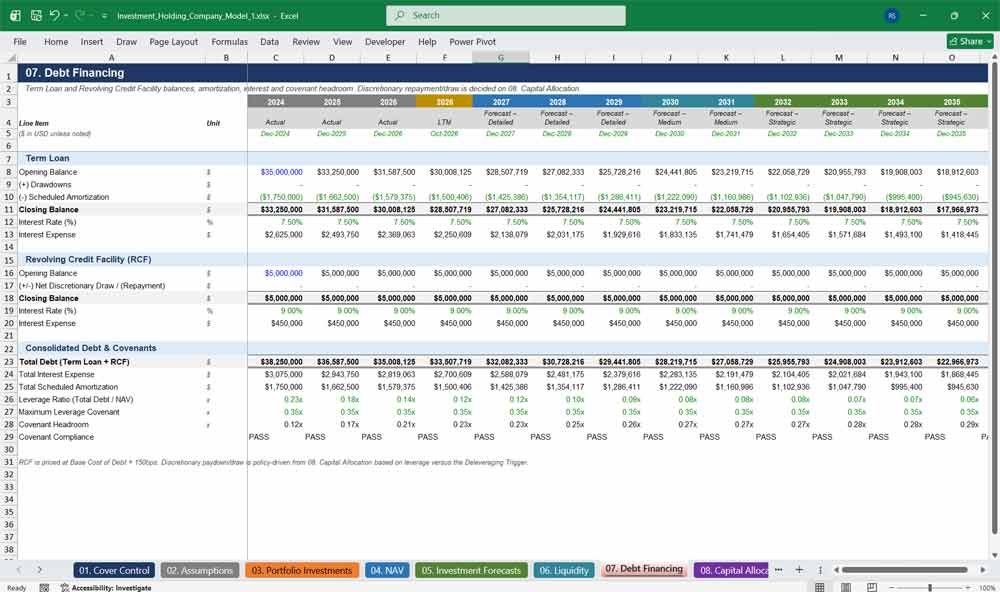Viewport: 1000px width, 592px height.
Task: Select the Covenant Compliance row label
Action: point(56,437)
